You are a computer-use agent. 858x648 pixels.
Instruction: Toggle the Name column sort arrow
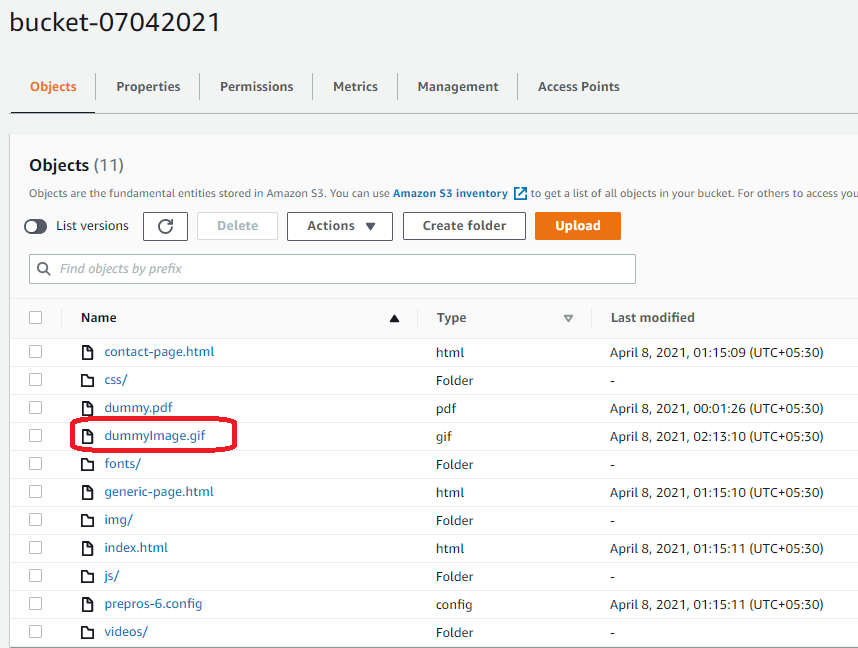394,317
